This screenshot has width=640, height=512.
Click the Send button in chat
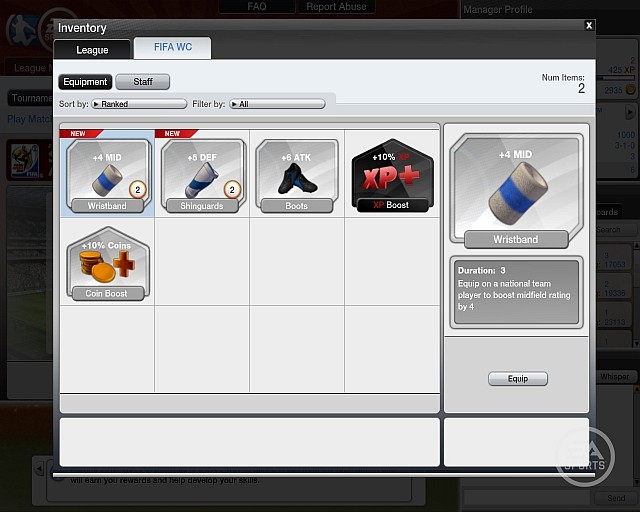(x=615, y=497)
